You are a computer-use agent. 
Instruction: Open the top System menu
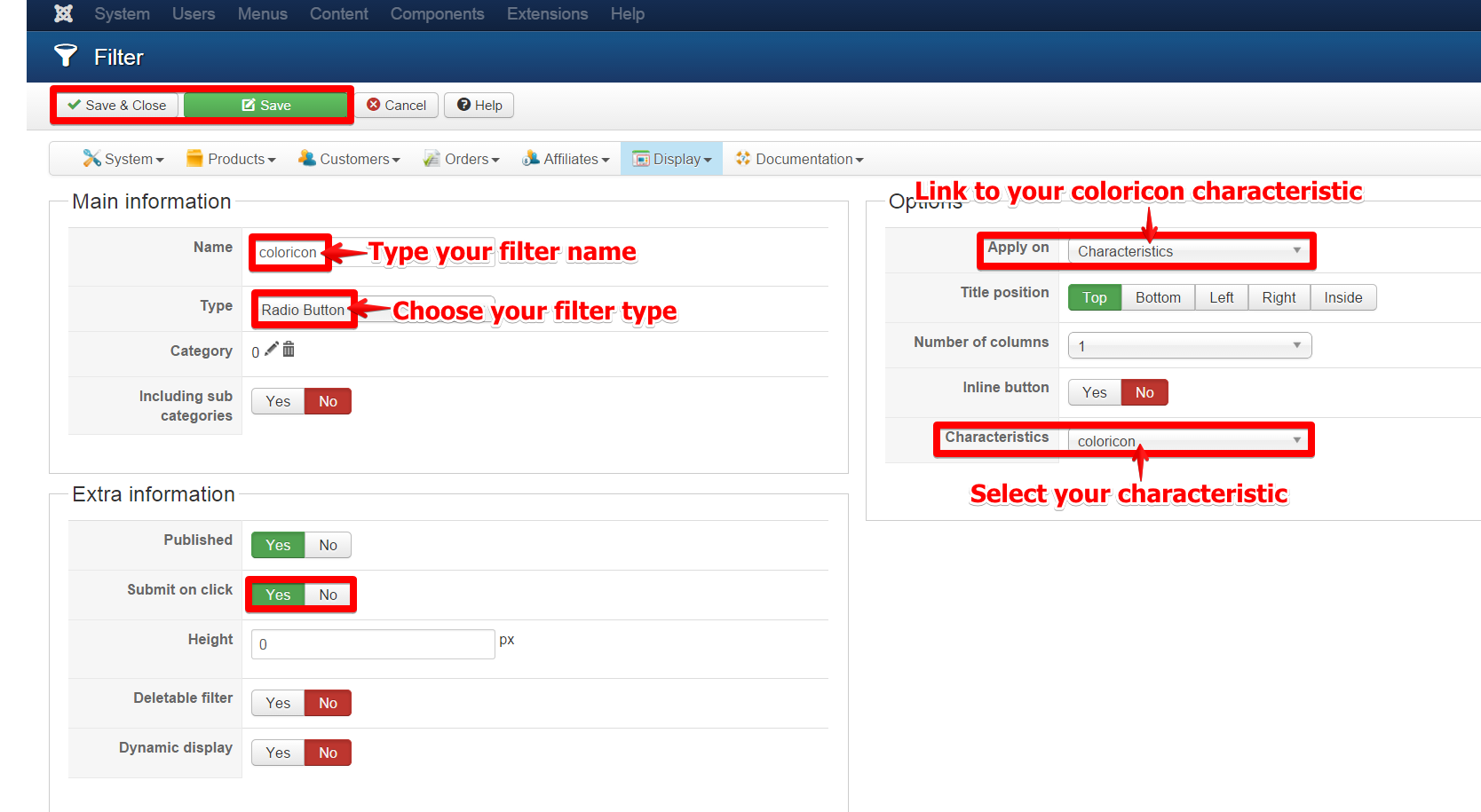[123, 14]
